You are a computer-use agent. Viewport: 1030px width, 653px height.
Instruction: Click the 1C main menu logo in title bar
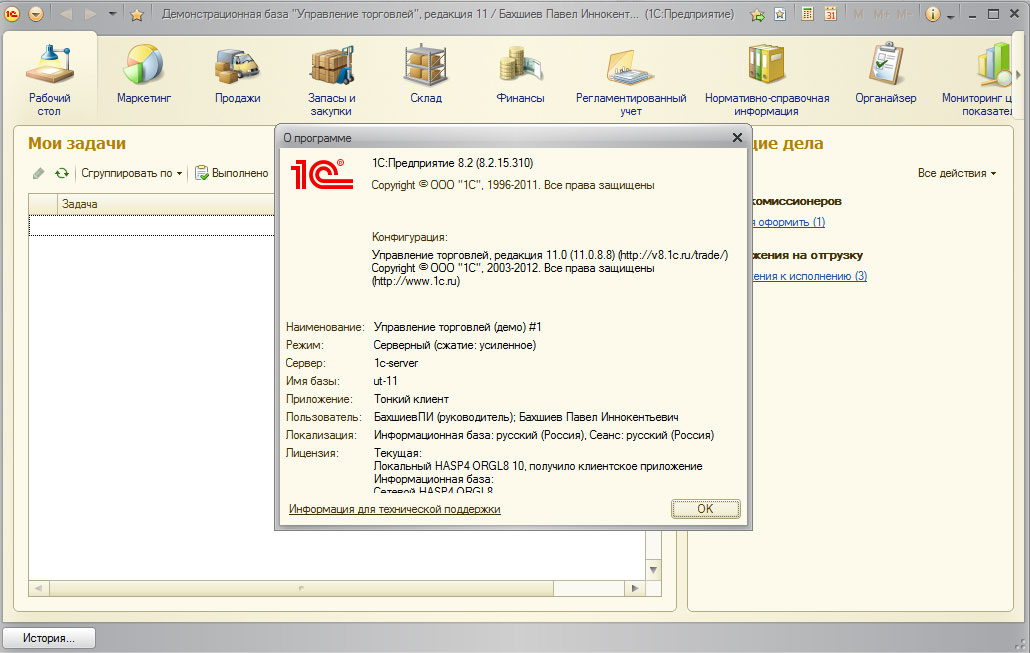12,14
